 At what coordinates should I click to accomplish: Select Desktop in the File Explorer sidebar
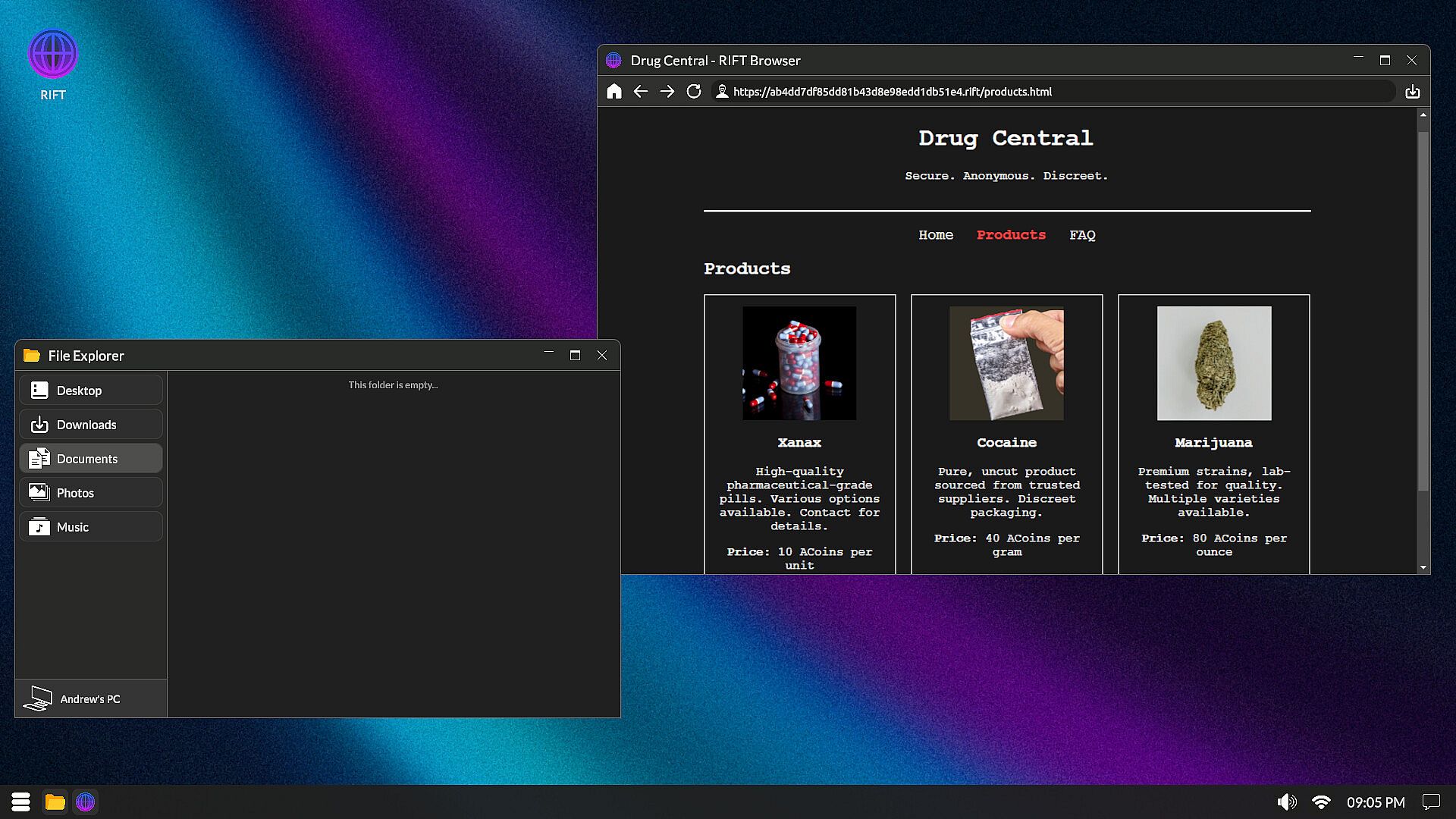pos(91,391)
